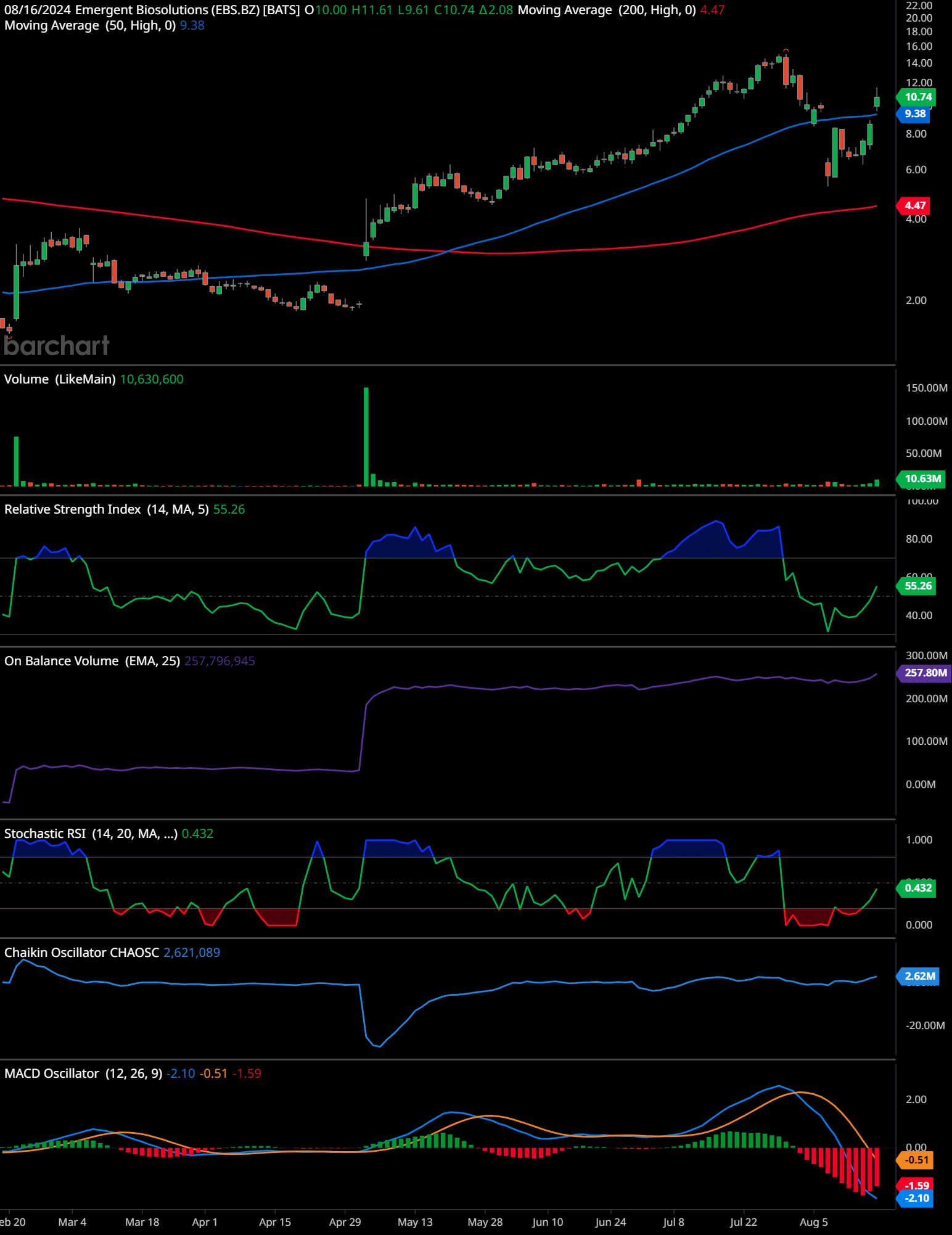
Task: Click the Apr 15 date on the time axis
Action: [x=275, y=1222]
